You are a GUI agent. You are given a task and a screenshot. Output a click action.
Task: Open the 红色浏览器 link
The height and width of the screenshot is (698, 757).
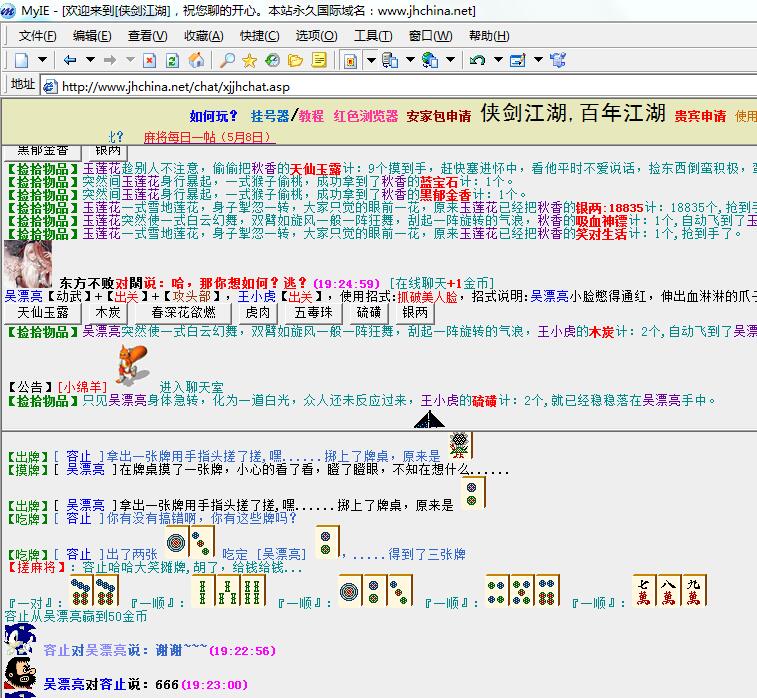[x=365, y=116]
